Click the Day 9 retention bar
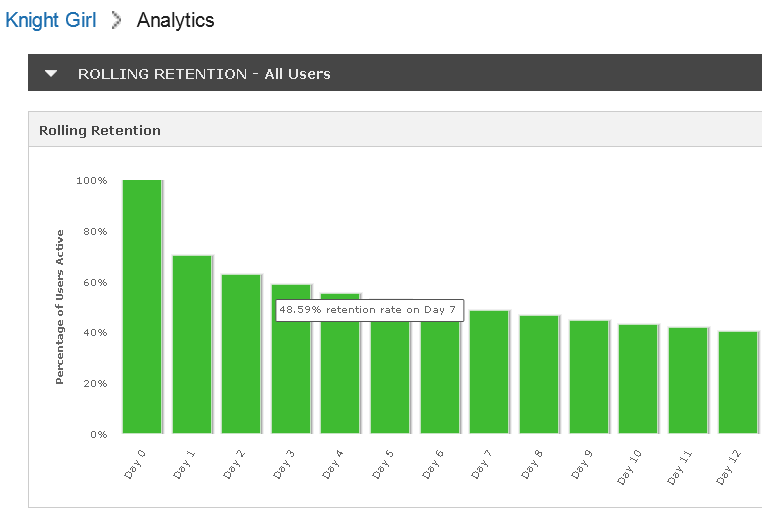Screen dimensions: 762x516 (589, 377)
